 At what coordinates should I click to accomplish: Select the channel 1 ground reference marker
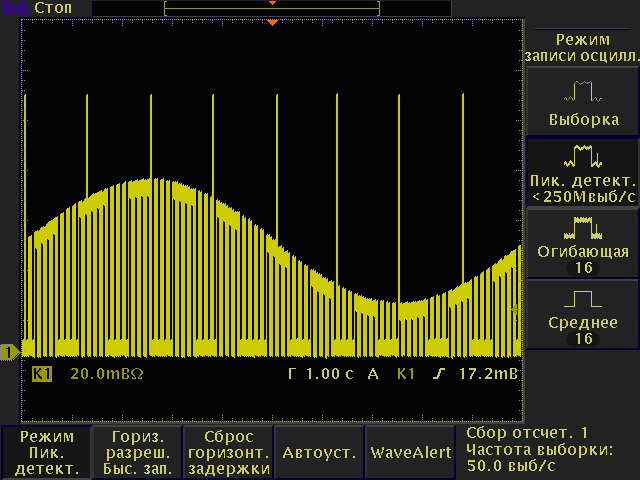tap(9, 352)
